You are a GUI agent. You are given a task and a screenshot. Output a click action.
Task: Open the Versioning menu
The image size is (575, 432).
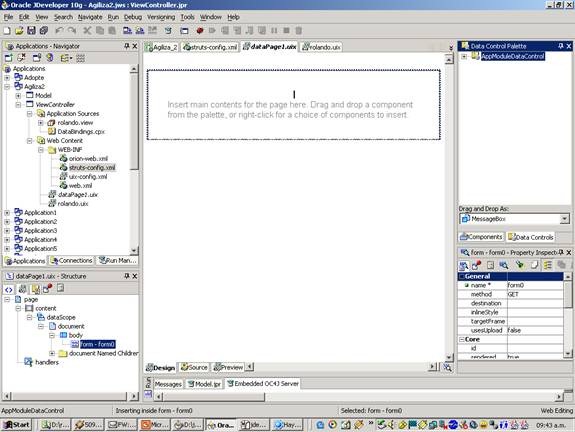click(161, 17)
